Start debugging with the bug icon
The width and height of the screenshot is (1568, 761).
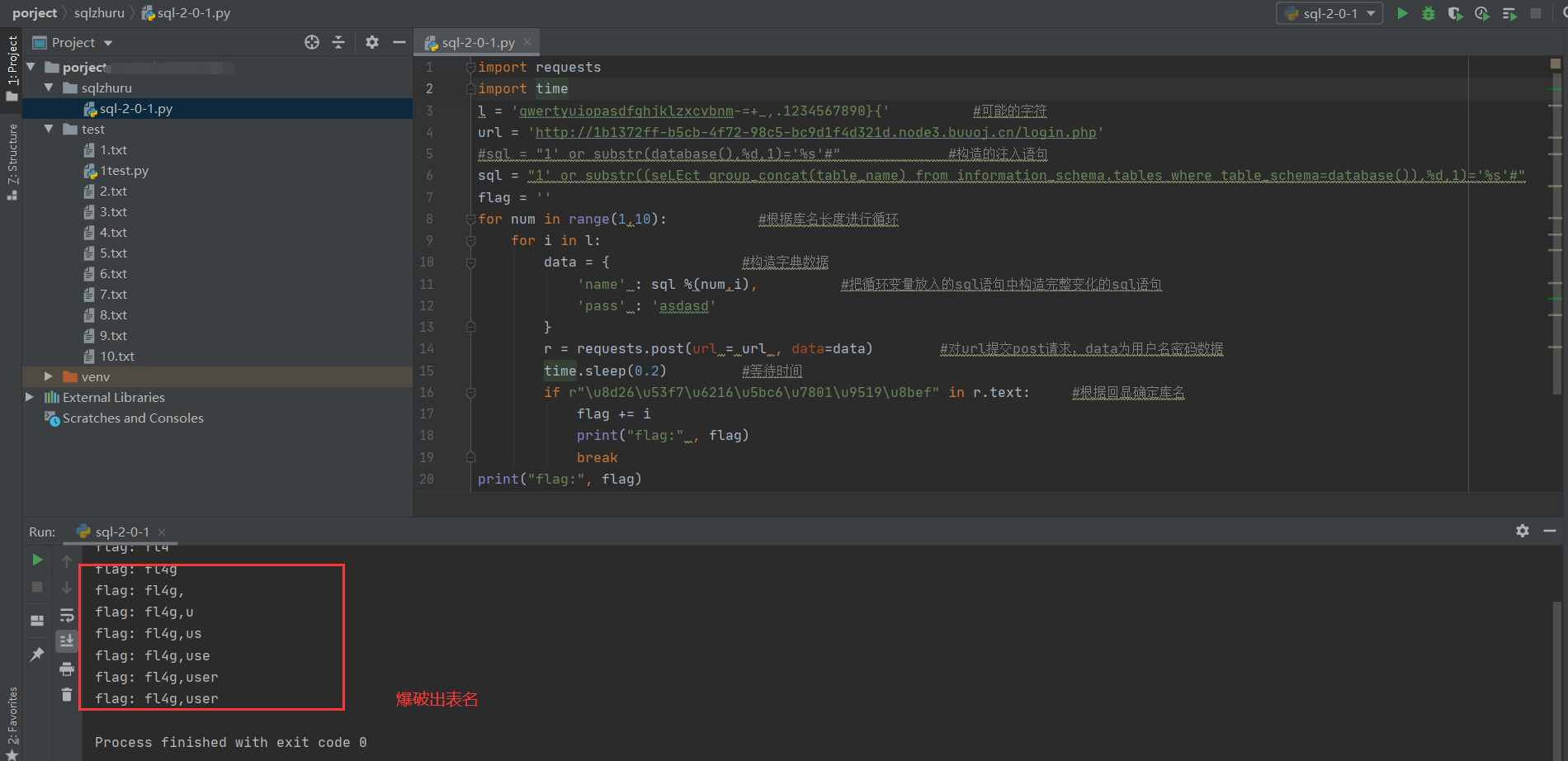click(x=1429, y=13)
